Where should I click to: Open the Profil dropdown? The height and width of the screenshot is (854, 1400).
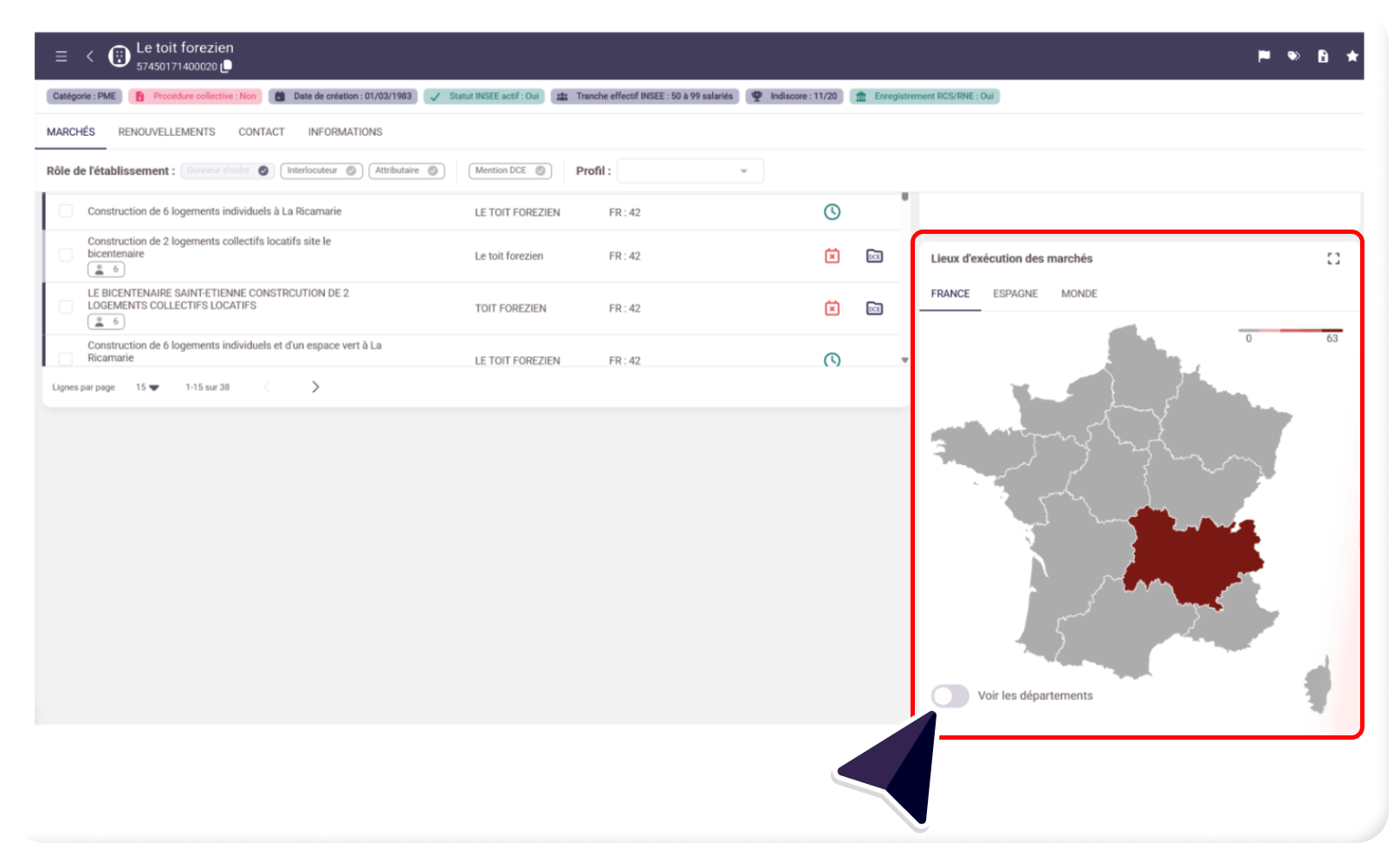point(690,171)
